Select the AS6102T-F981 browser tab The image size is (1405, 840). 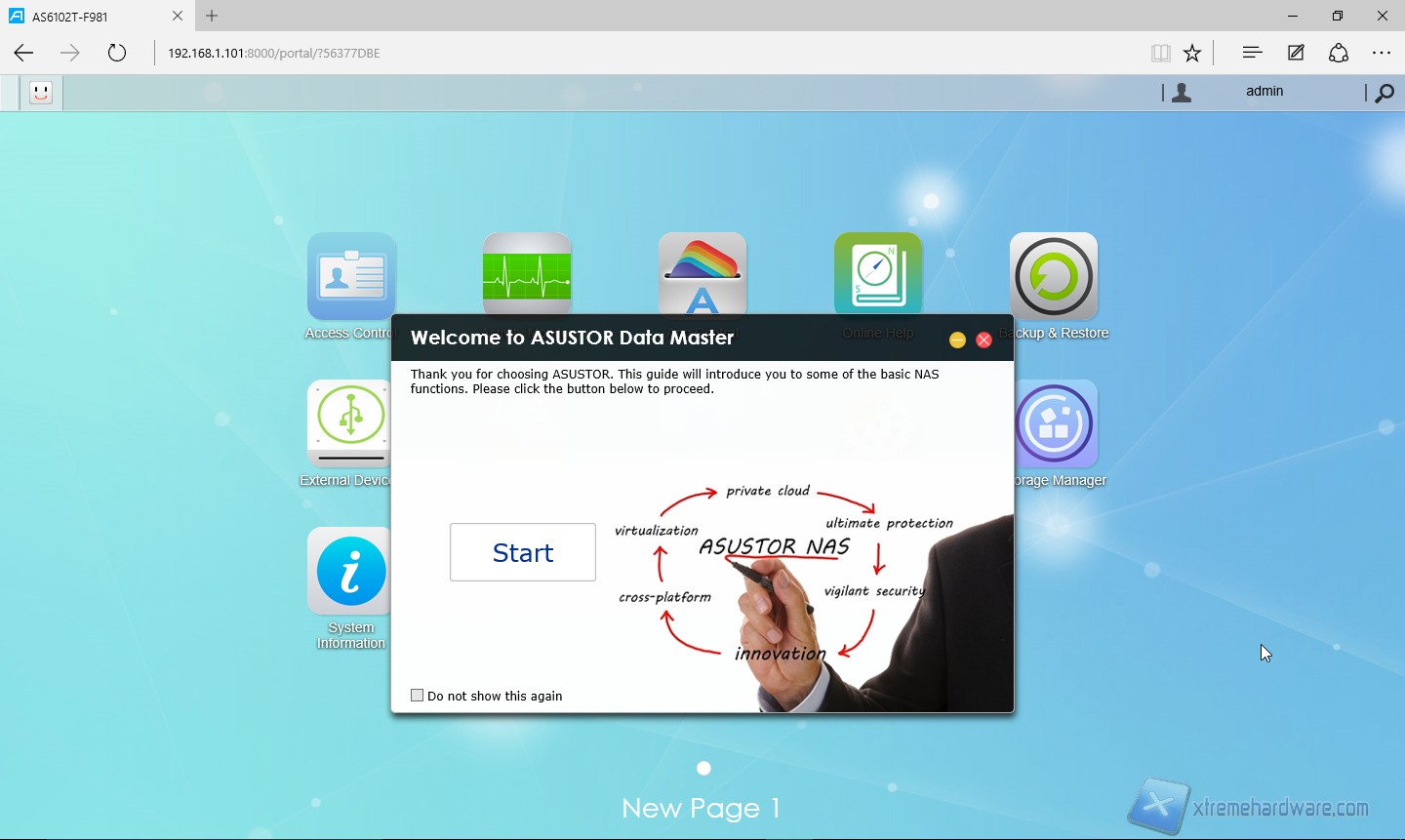tap(93, 17)
